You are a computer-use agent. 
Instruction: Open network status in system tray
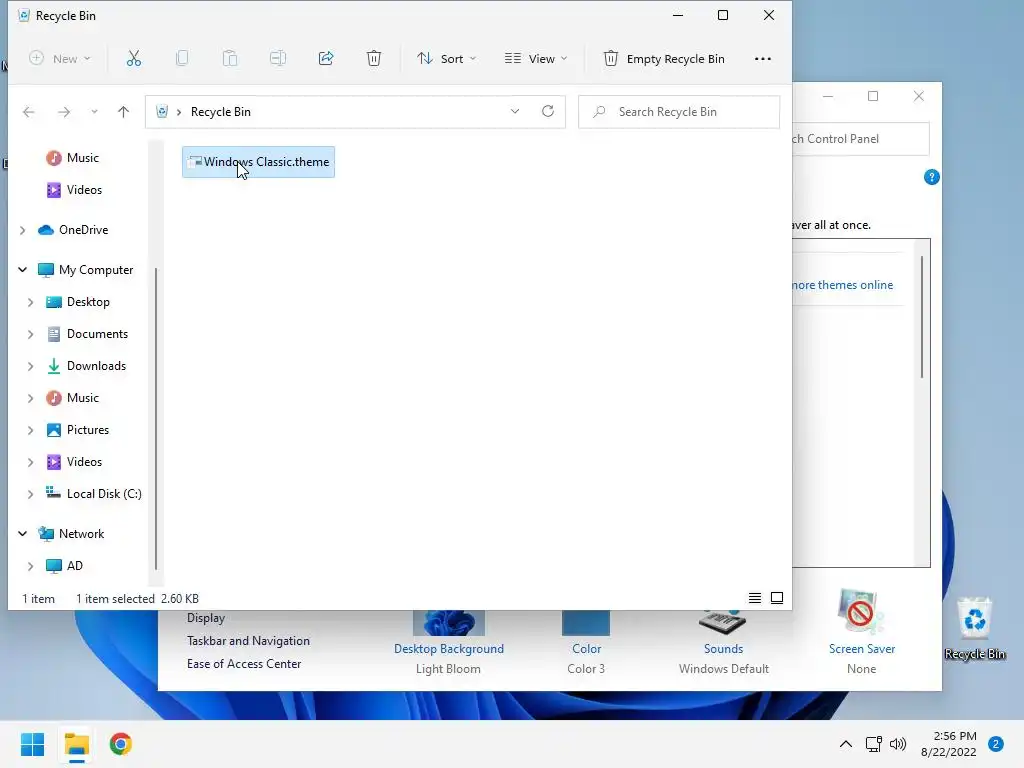pos(873,744)
